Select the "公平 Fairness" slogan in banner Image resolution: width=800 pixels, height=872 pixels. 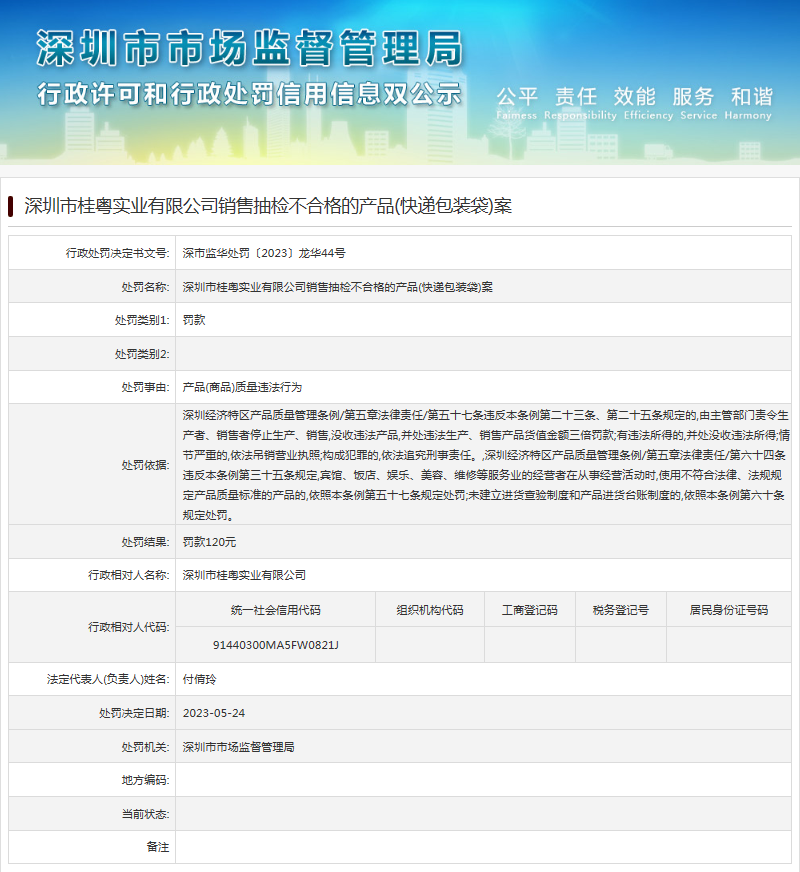click(x=516, y=103)
